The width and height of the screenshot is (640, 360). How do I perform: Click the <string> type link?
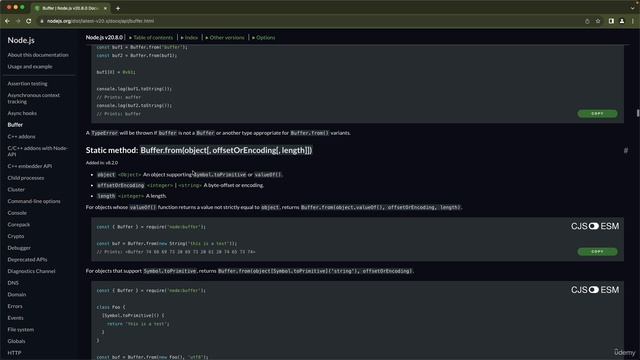click(190, 185)
